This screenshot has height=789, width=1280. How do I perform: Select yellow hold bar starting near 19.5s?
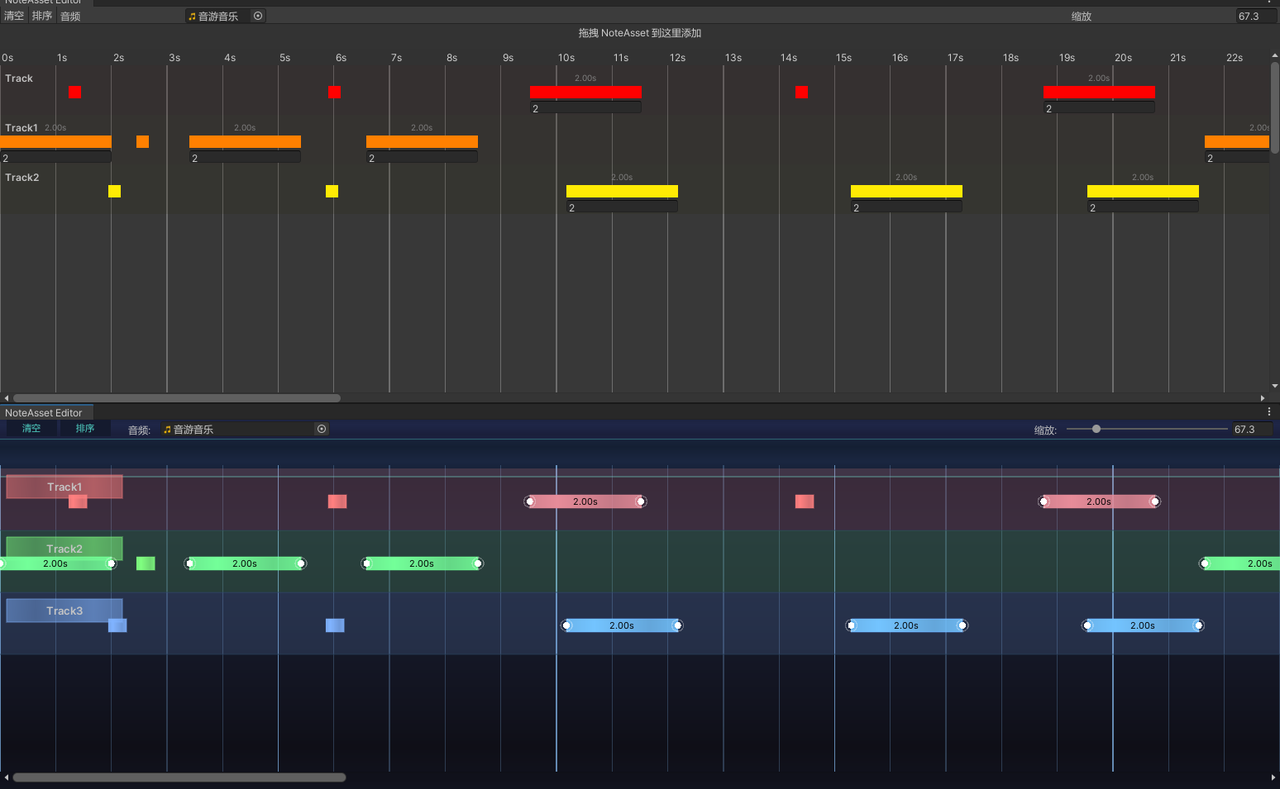tap(1143, 191)
